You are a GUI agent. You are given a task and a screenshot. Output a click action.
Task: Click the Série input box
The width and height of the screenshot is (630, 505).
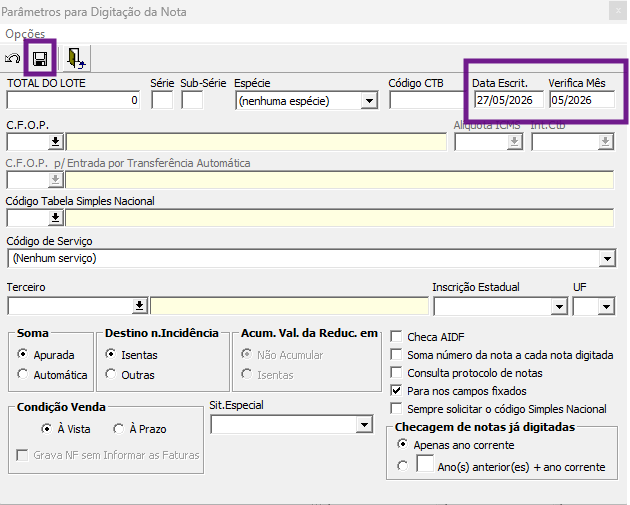click(x=162, y=100)
